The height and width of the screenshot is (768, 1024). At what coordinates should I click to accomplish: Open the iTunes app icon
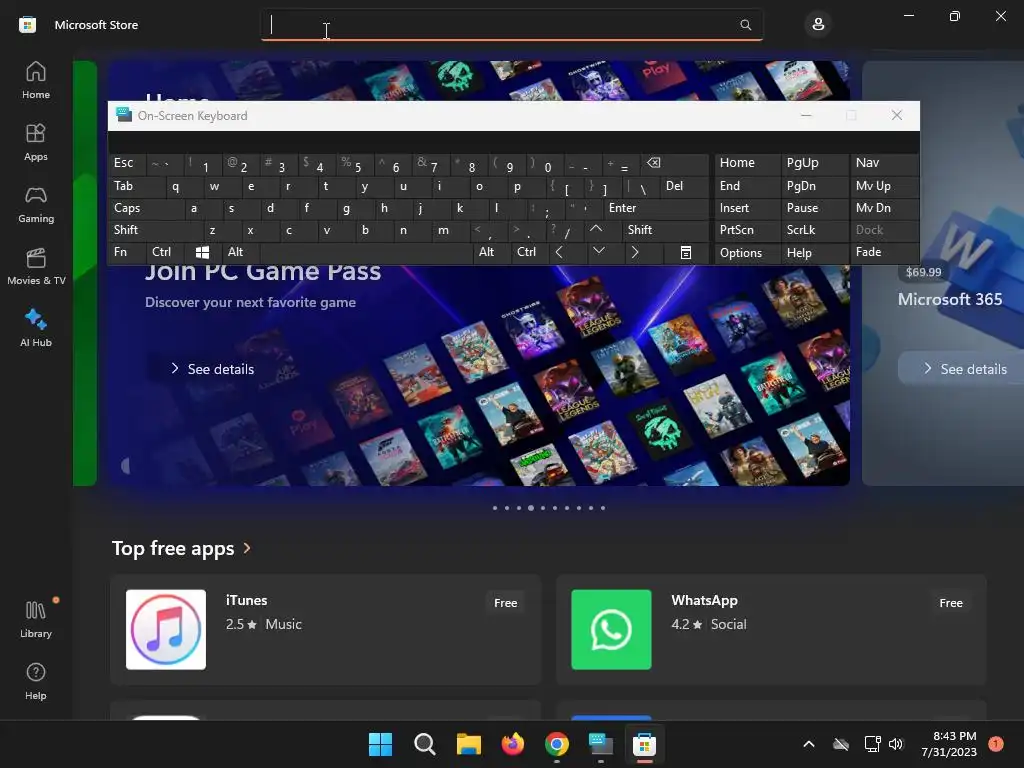coord(166,630)
